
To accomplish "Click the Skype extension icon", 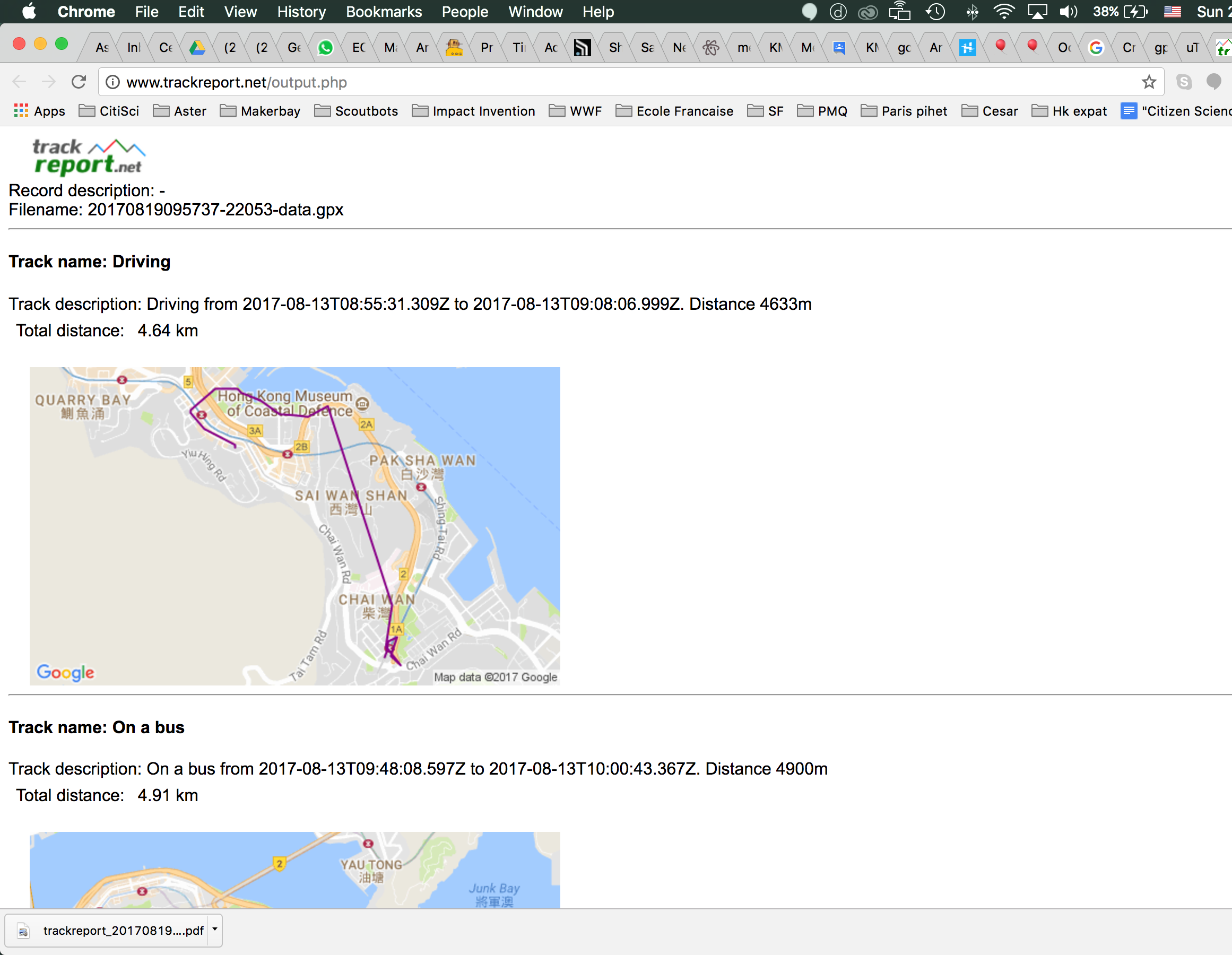I will coord(1184,82).
